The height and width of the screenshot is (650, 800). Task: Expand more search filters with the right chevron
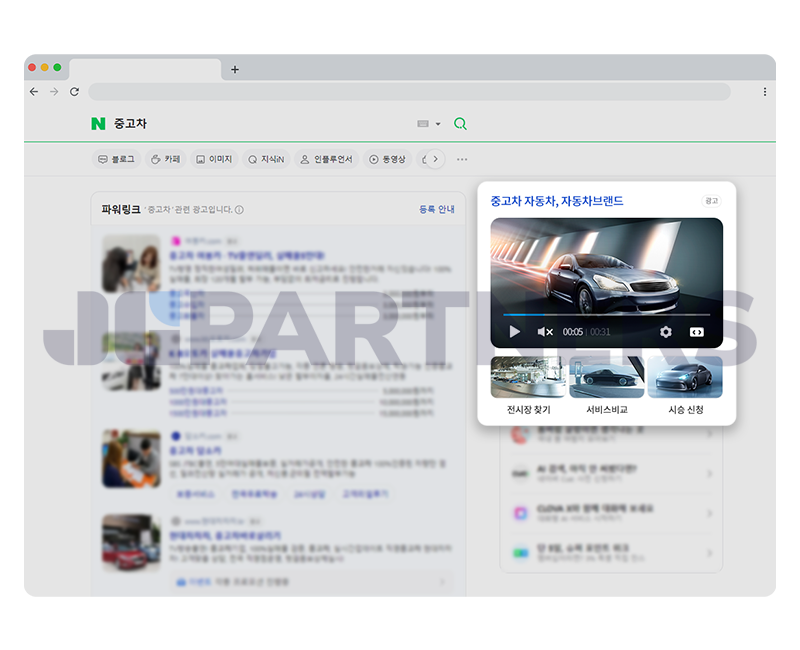click(x=437, y=158)
